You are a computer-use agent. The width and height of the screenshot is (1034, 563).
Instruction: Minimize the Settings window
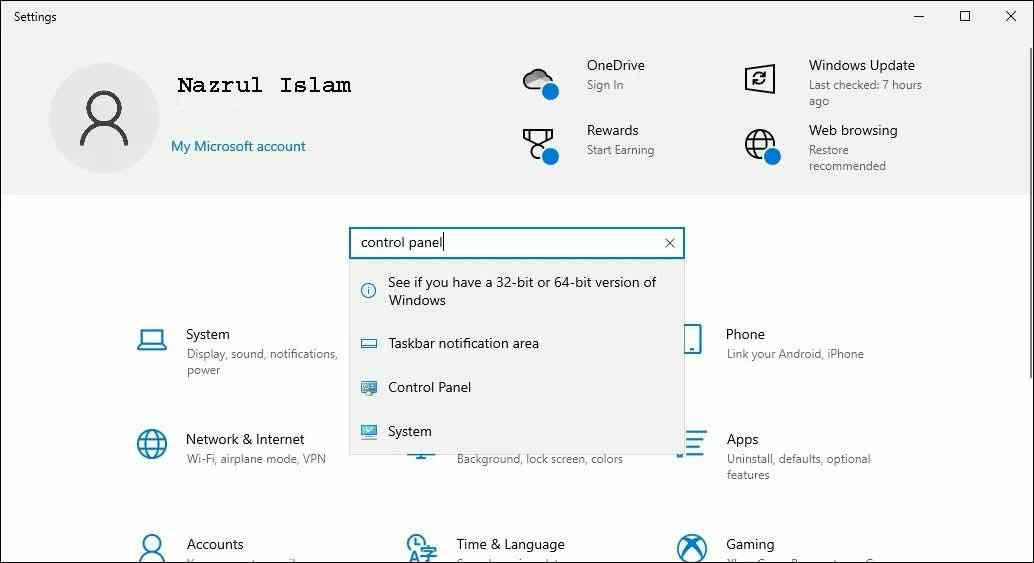[x=919, y=16]
